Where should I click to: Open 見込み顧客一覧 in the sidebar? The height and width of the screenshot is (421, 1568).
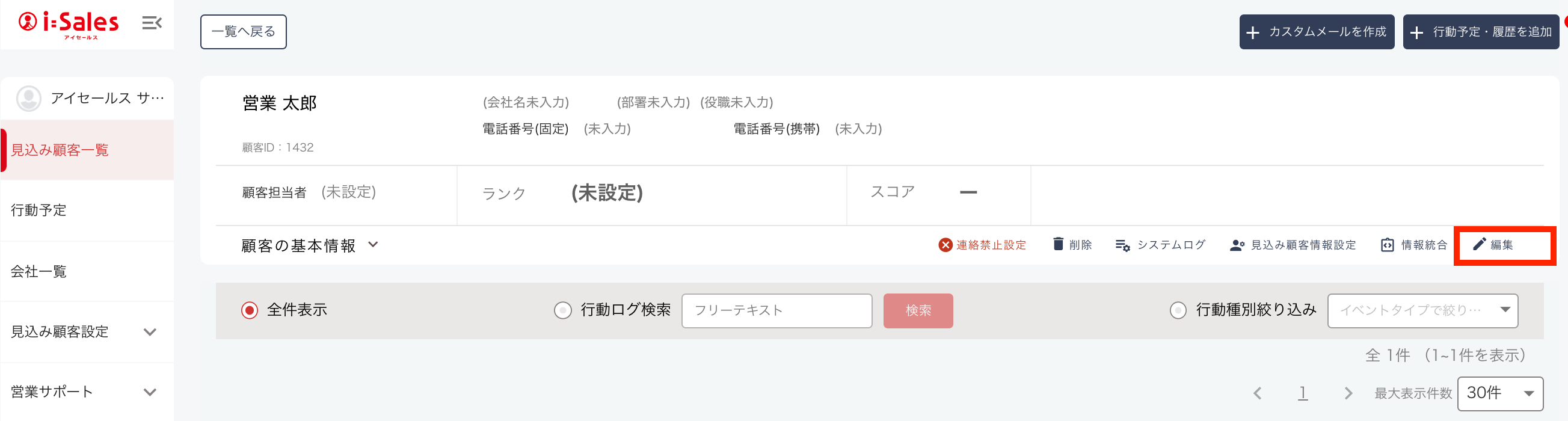(60, 150)
